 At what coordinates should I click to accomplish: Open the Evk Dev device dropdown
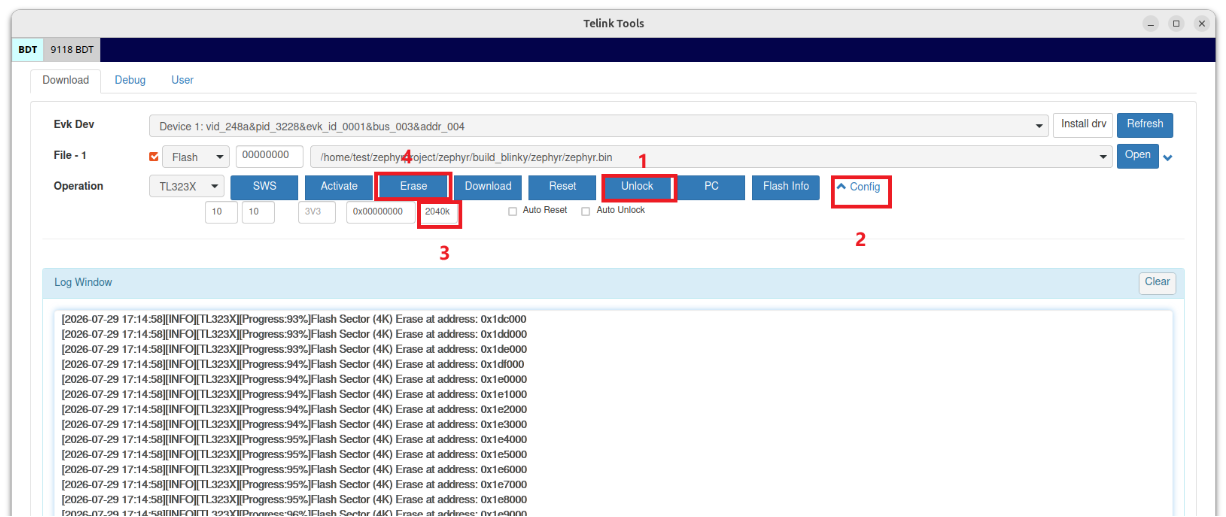tap(598, 126)
